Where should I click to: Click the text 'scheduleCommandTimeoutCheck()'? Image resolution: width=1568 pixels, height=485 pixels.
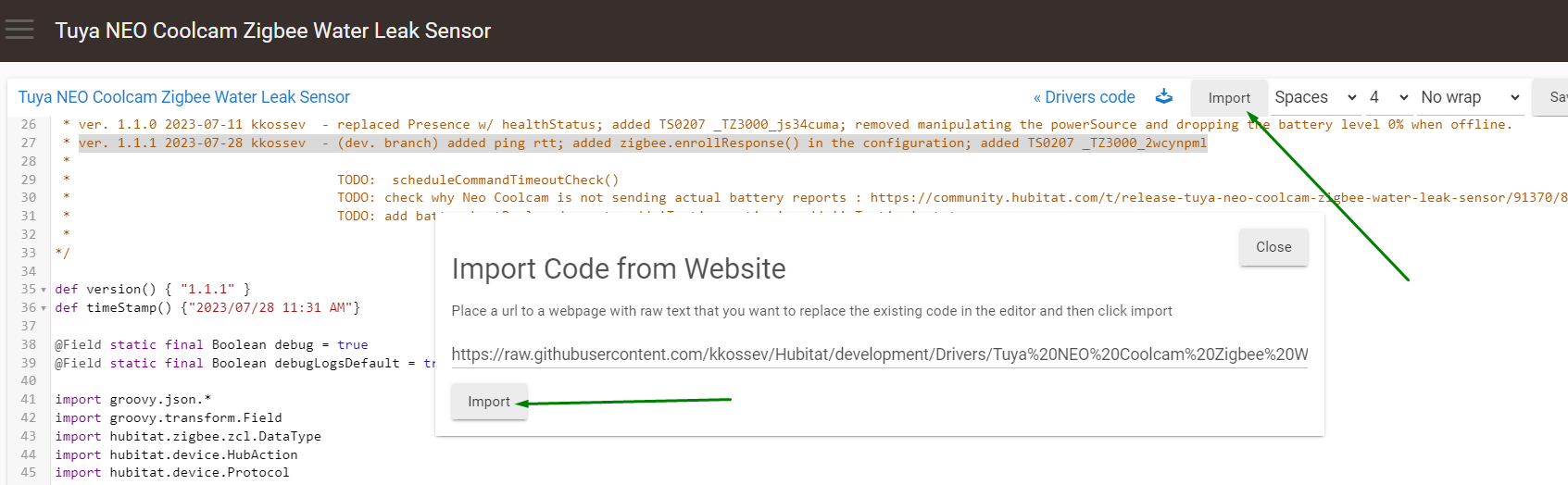505,180
